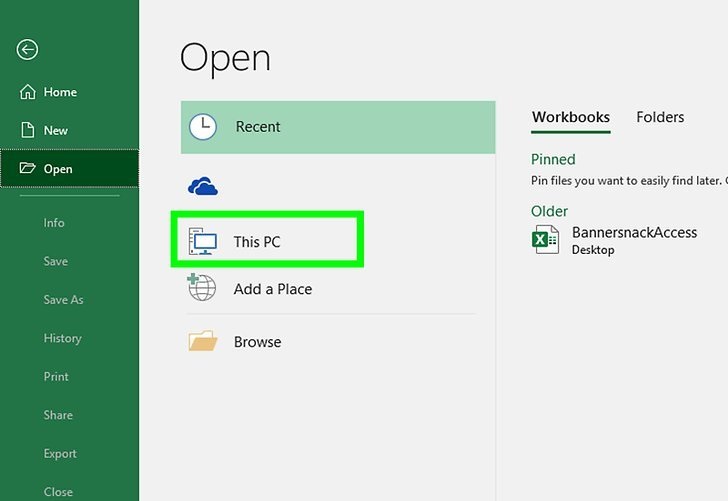
Task: Select Share in the backstage menu
Action: click(x=58, y=415)
